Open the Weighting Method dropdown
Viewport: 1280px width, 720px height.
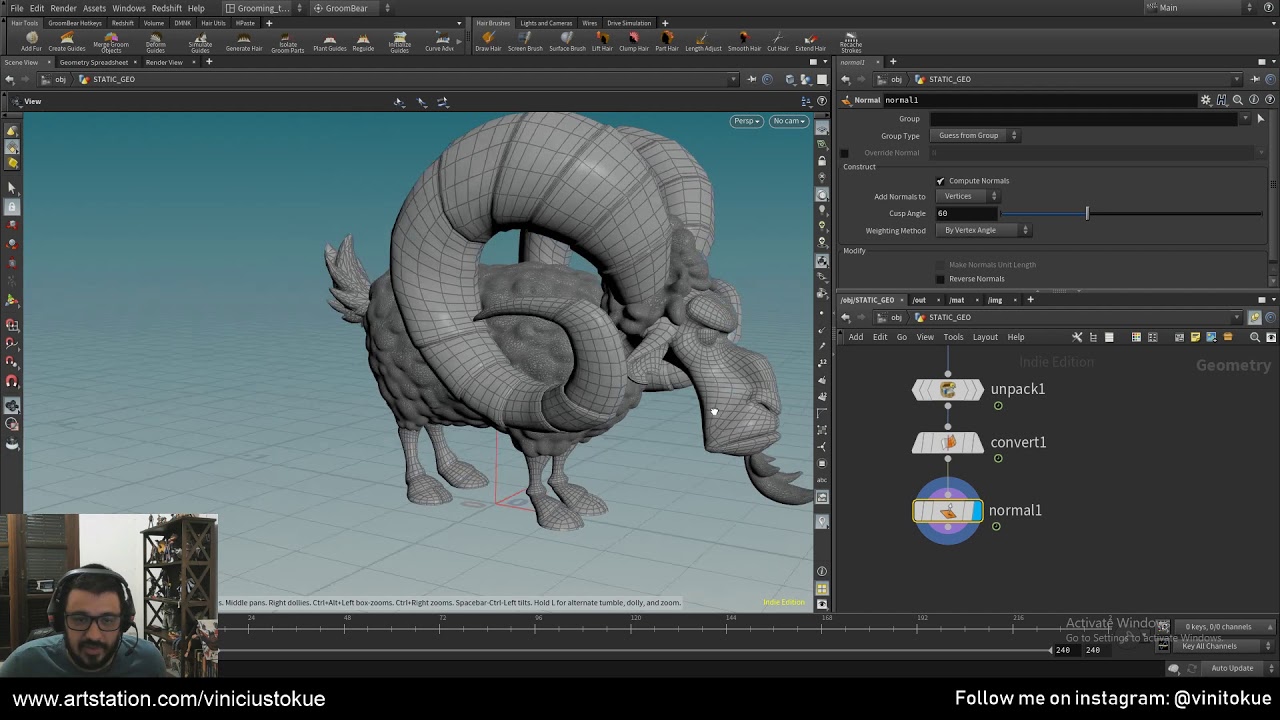pos(984,230)
